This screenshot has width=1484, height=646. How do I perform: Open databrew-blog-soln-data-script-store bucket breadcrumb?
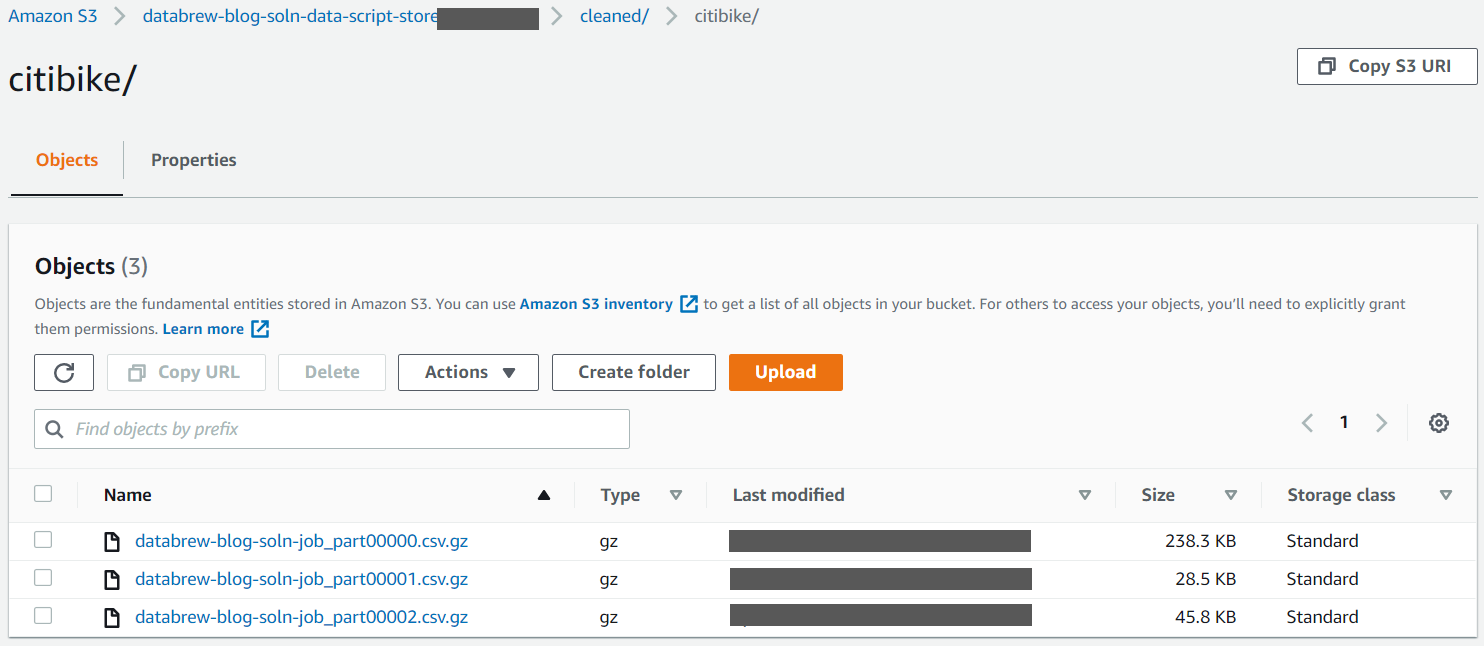[x=290, y=17]
